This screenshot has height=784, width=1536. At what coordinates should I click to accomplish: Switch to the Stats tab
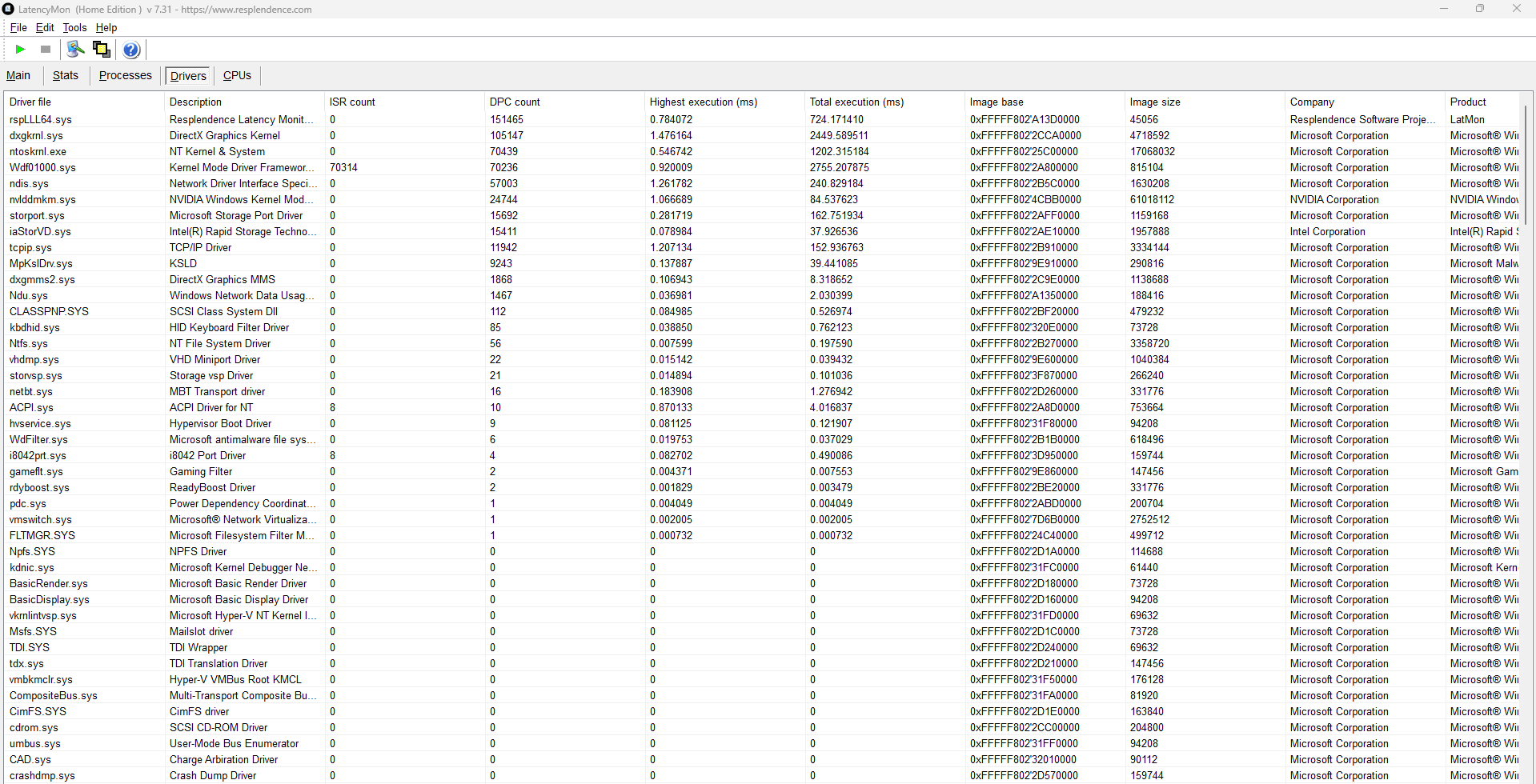66,75
